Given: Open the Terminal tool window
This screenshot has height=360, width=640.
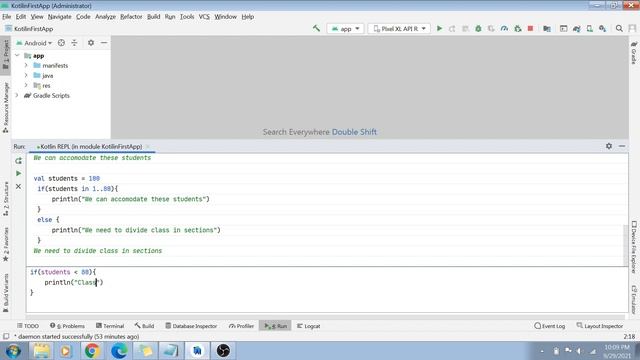Looking at the screenshot, I should pos(110,326).
